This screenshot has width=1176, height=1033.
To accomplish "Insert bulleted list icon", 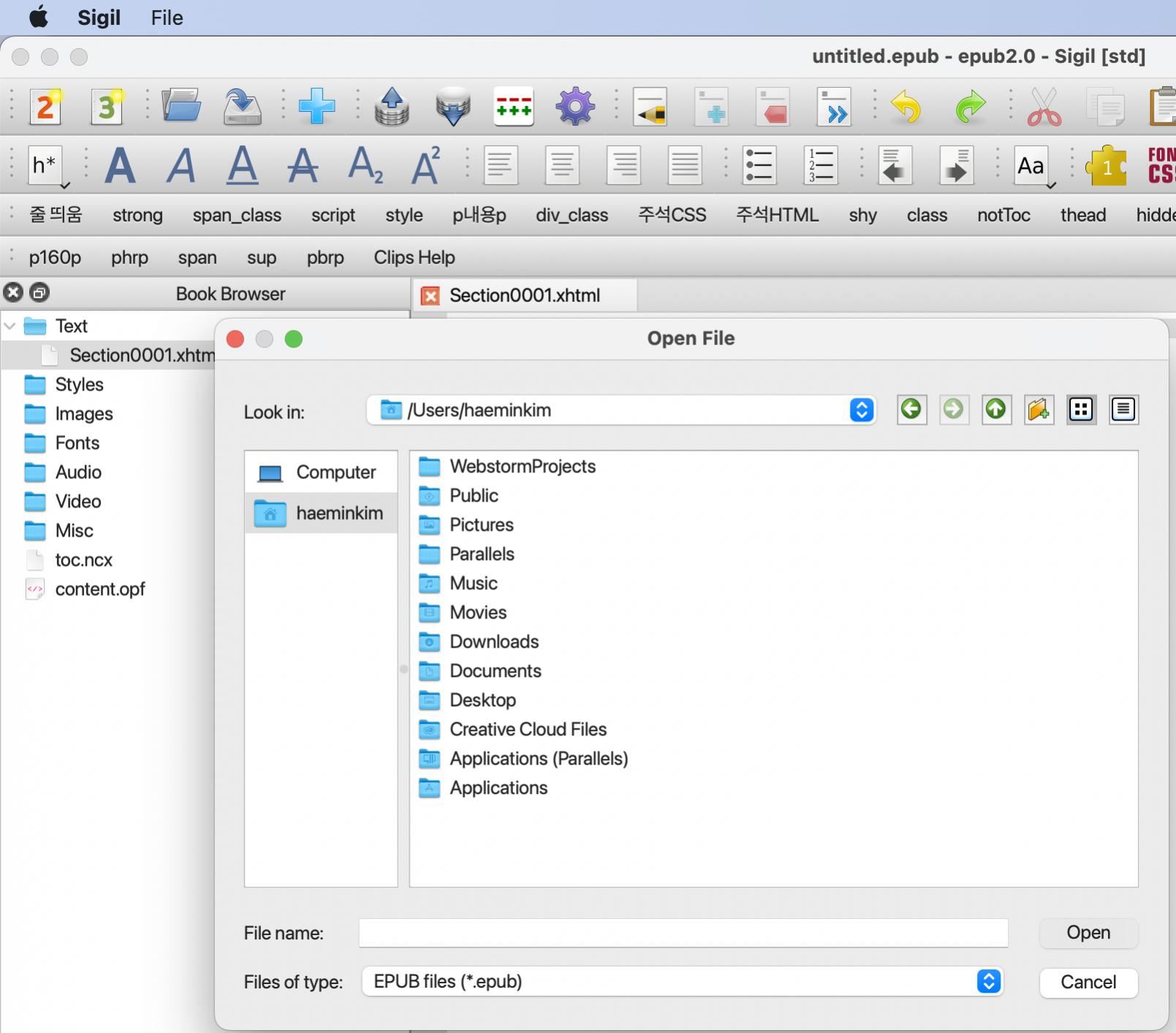I will tap(759, 165).
